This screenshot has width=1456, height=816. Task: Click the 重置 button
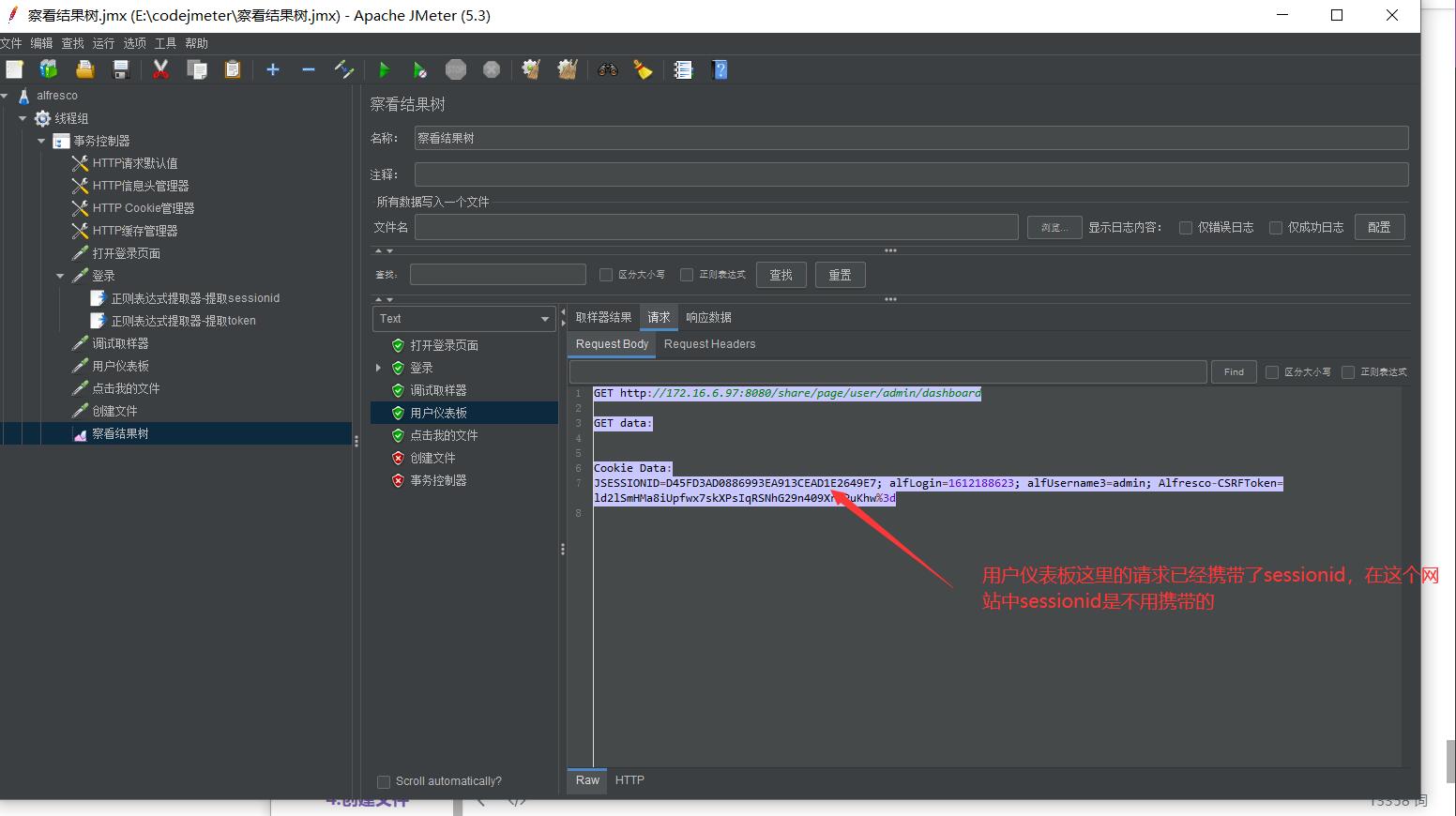tap(840, 275)
